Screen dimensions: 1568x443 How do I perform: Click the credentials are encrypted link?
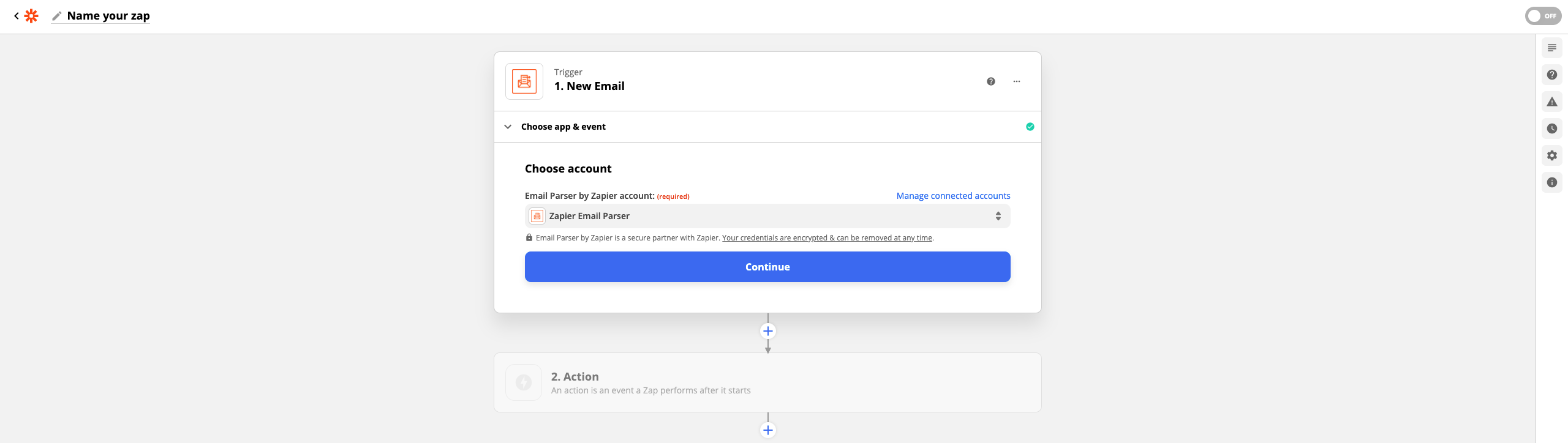coord(827,238)
